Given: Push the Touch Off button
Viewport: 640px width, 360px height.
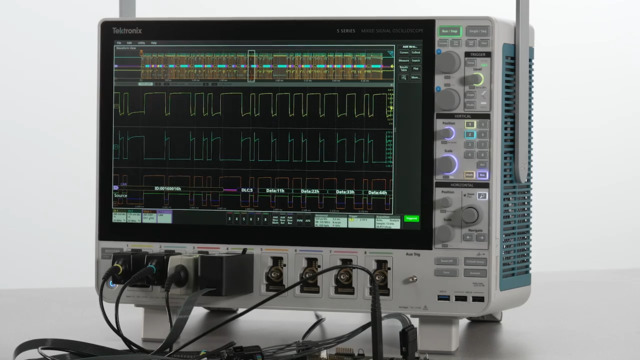Looking at the screenshot, I should tap(446, 261).
